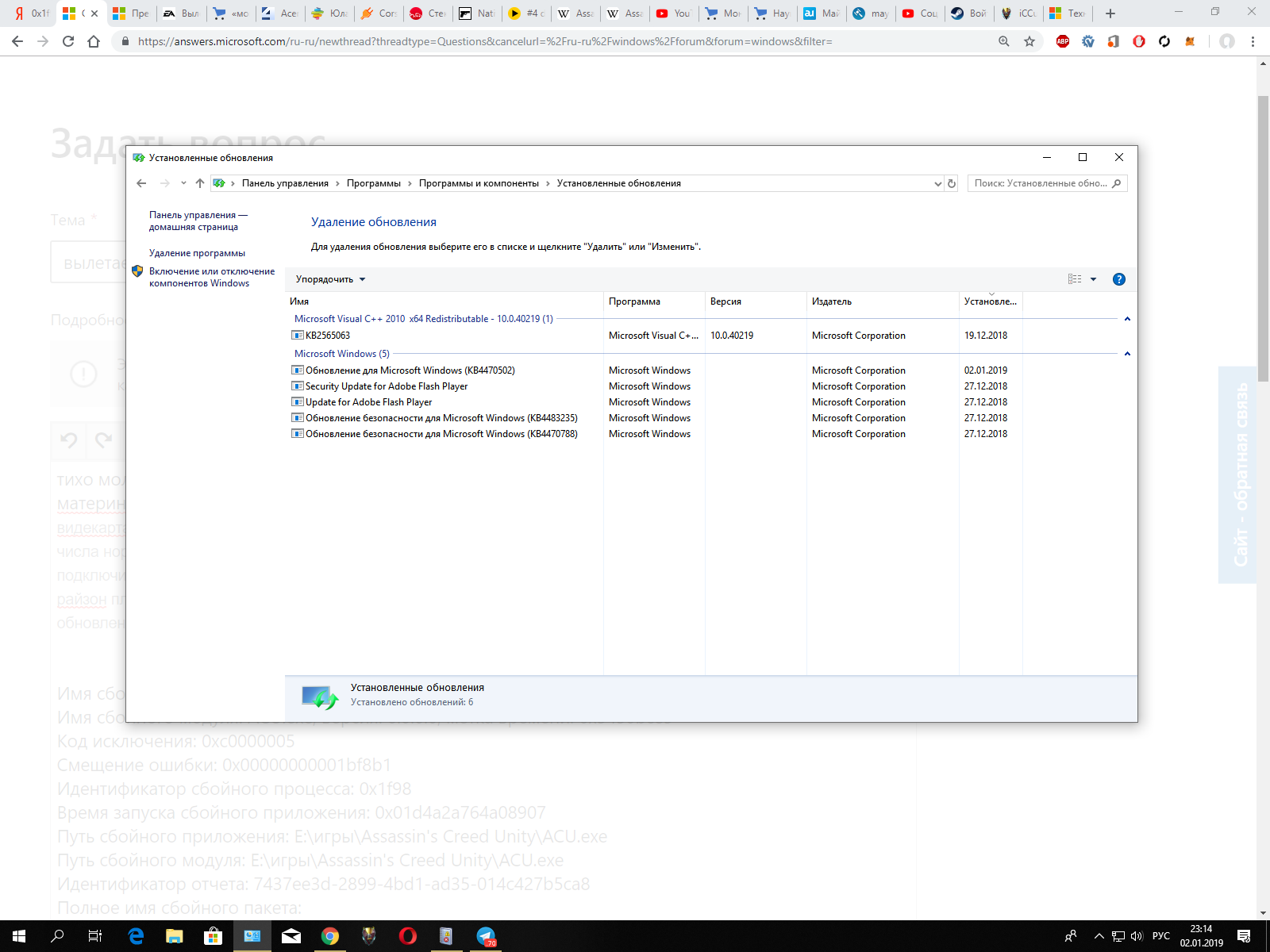This screenshot has width=1270, height=952.
Task: Open 'Панель управления — домашняя страница' link
Action: [198, 221]
